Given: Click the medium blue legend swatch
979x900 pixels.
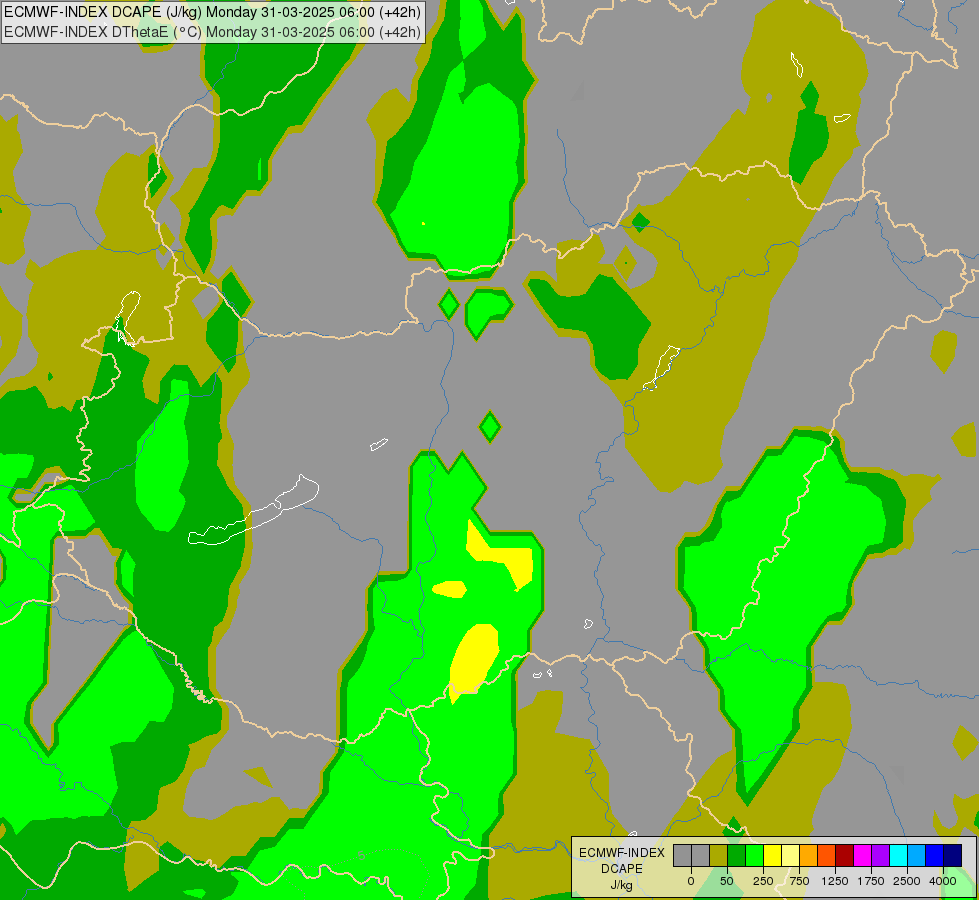Looking at the screenshot, I should coord(935,855).
